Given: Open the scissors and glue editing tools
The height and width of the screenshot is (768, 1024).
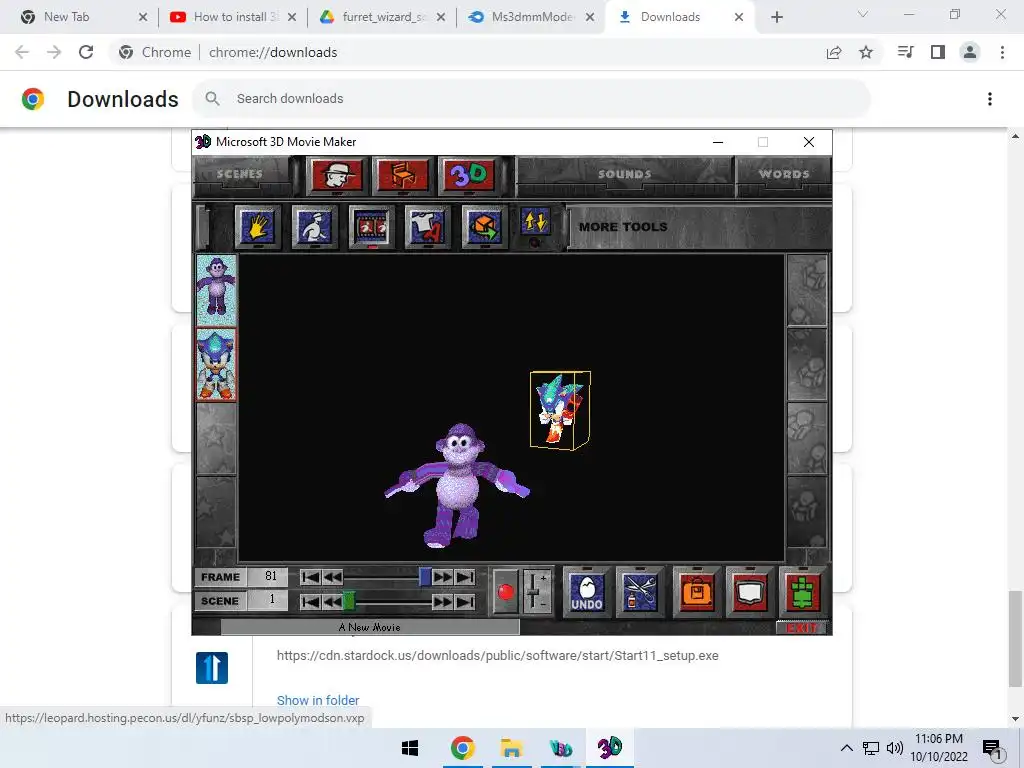Looking at the screenshot, I should pyautogui.click(x=639, y=592).
